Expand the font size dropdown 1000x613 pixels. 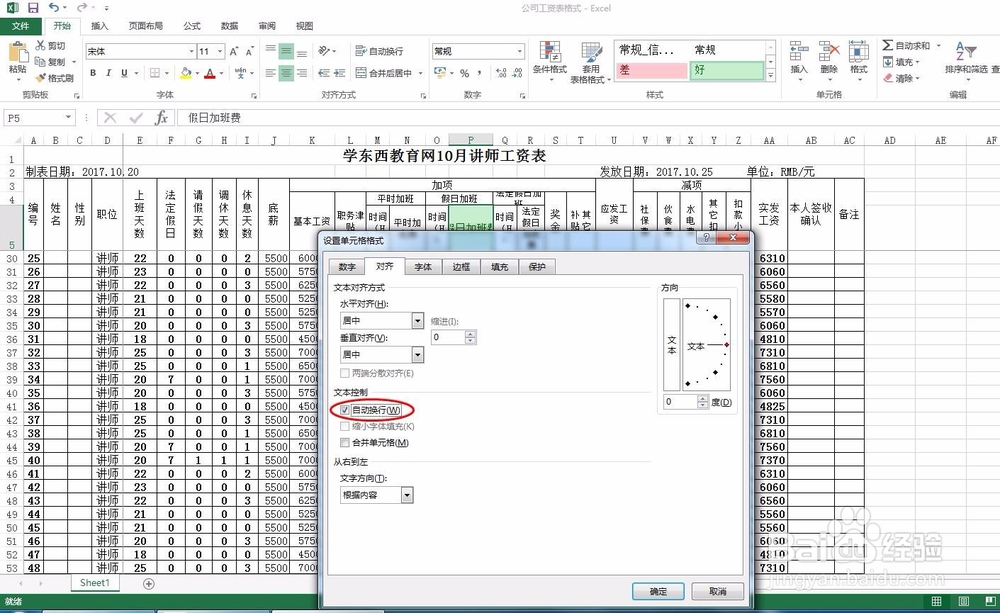click(x=219, y=51)
